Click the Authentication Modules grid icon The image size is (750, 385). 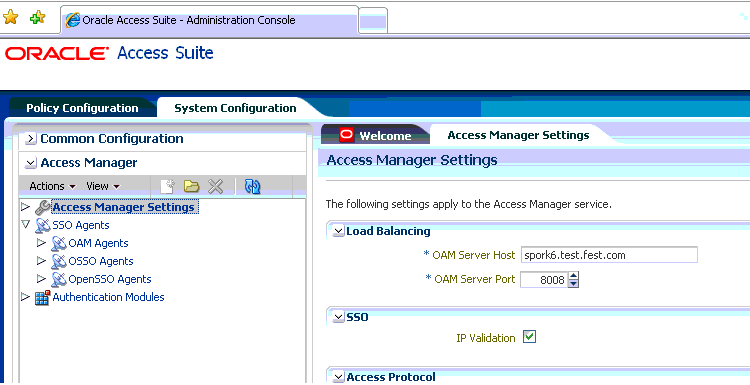coord(43,298)
